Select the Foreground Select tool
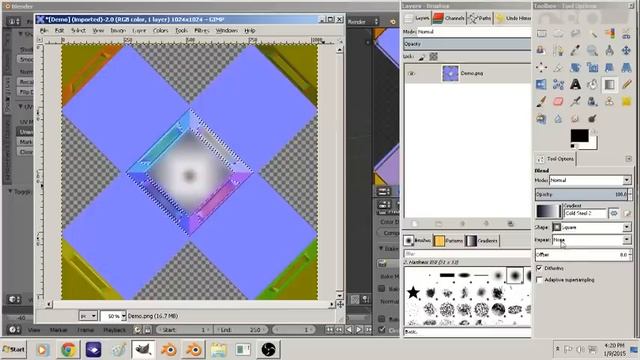Viewport: 640px width, 360px height. [542, 51]
